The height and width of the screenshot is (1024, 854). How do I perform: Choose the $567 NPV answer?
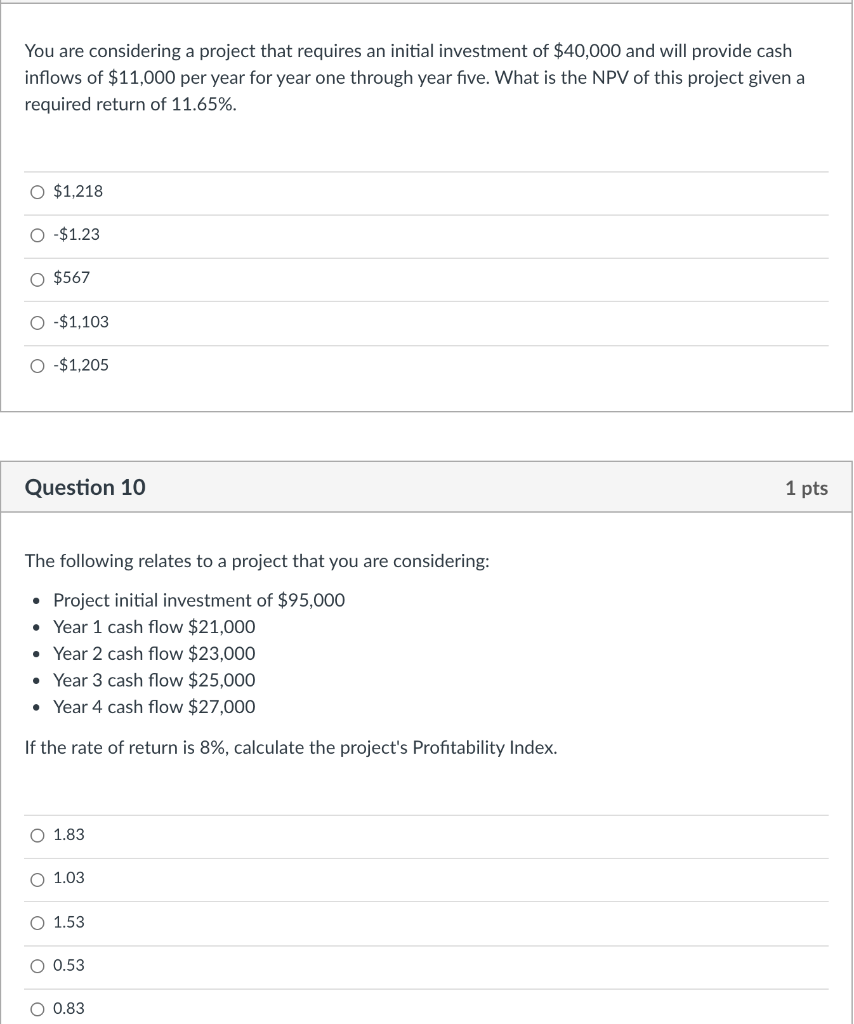coord(36,279)
